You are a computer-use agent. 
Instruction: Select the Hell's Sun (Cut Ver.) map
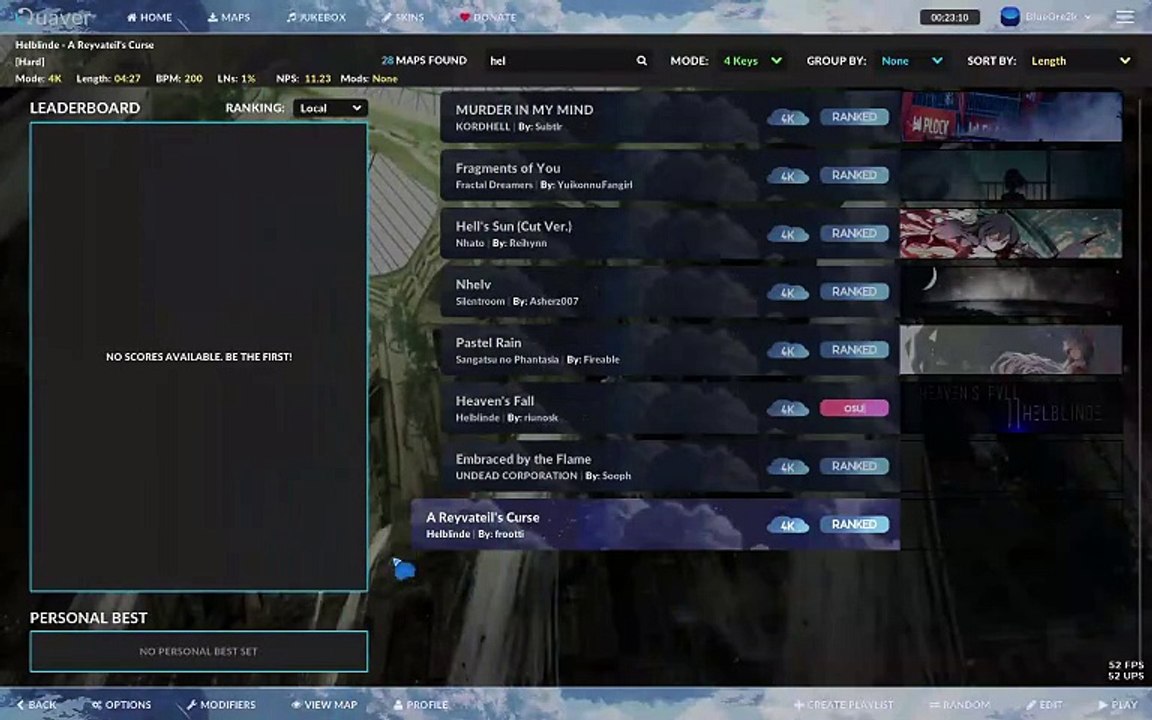[x=670, y=233]
